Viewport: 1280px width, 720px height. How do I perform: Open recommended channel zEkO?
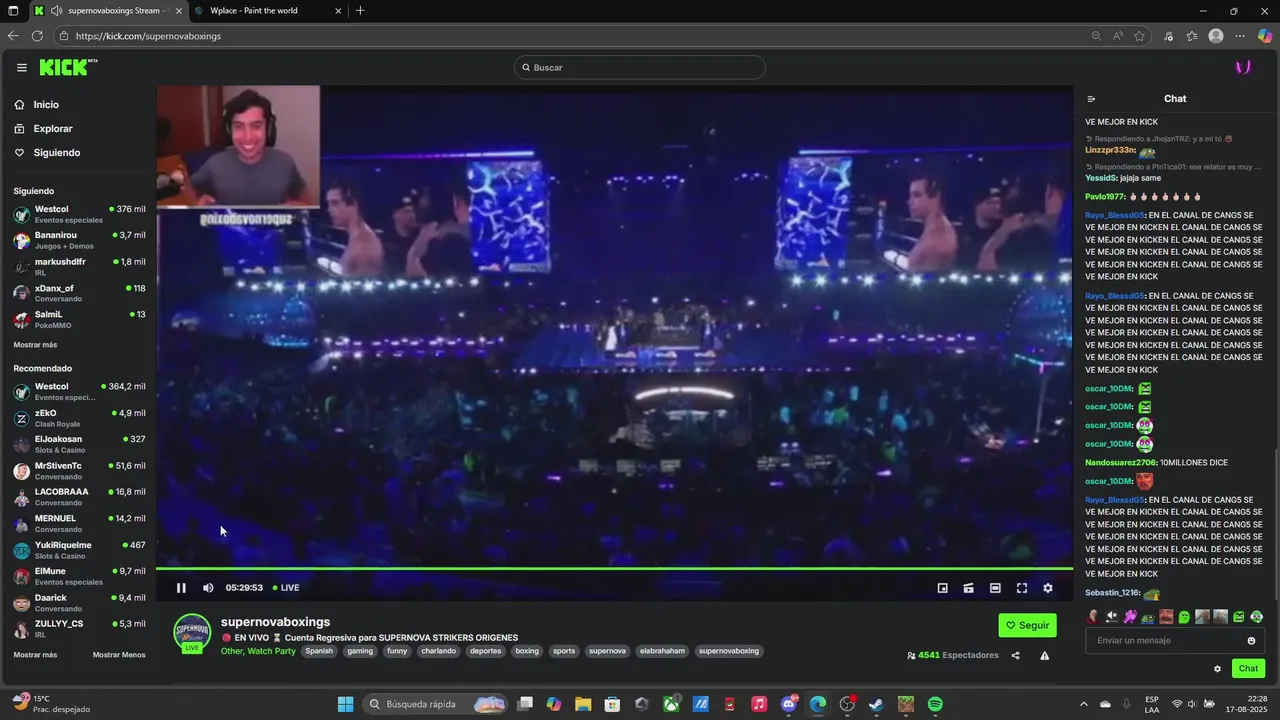pyautogui.click(x=79, y=418)
